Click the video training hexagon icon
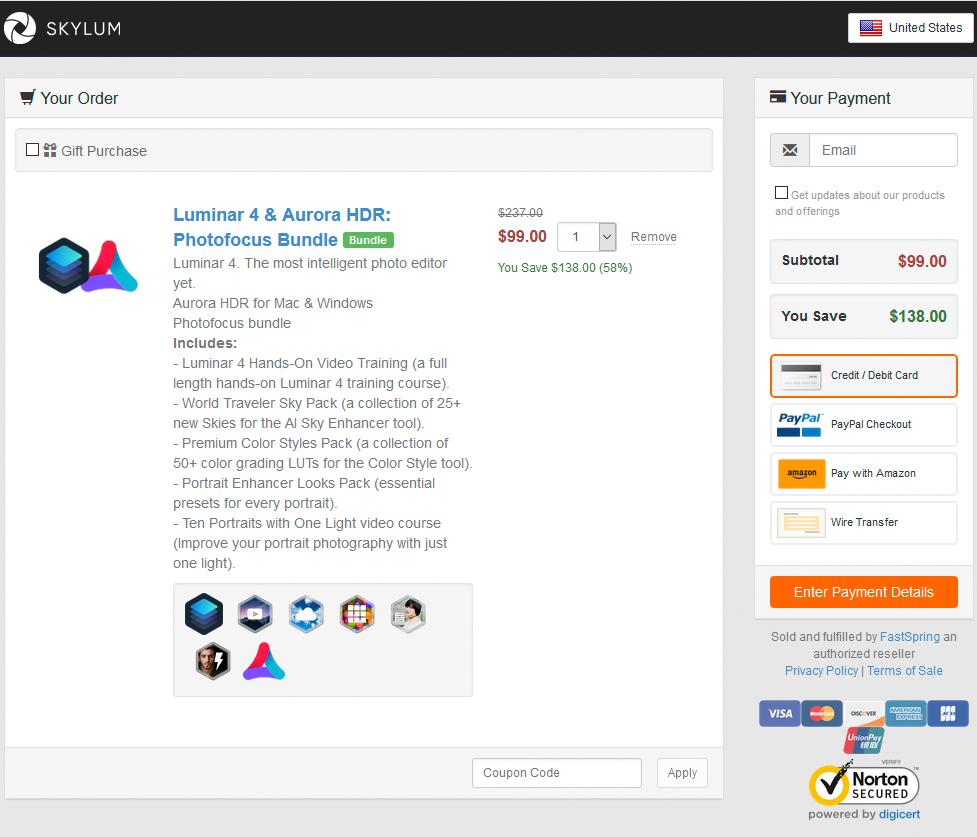The height and width of the screenshot is (837, 977). click(255, 614)
